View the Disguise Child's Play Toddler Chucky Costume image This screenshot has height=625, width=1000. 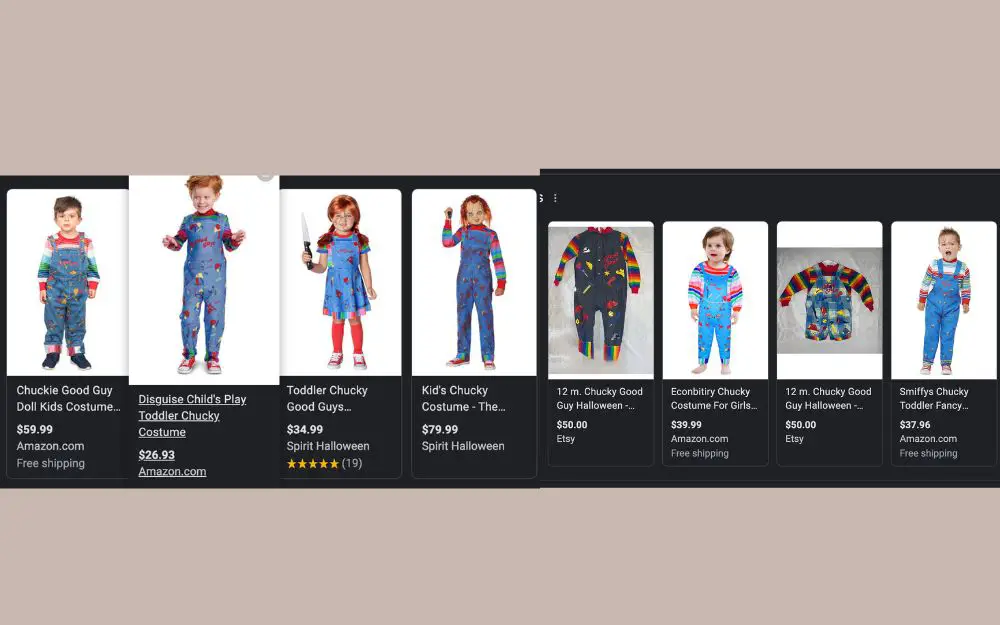click(x=204, y=280)
